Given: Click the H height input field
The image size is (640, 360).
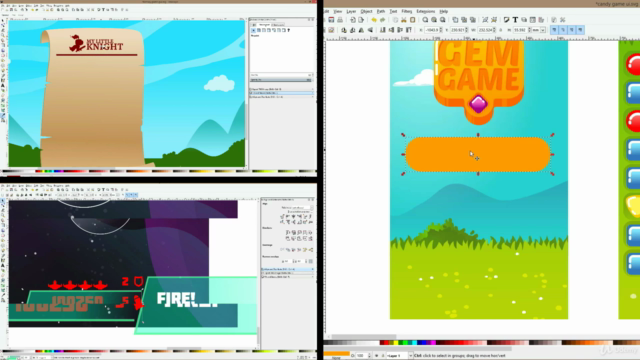Looking at the screenshot, I should click(520, 30).
